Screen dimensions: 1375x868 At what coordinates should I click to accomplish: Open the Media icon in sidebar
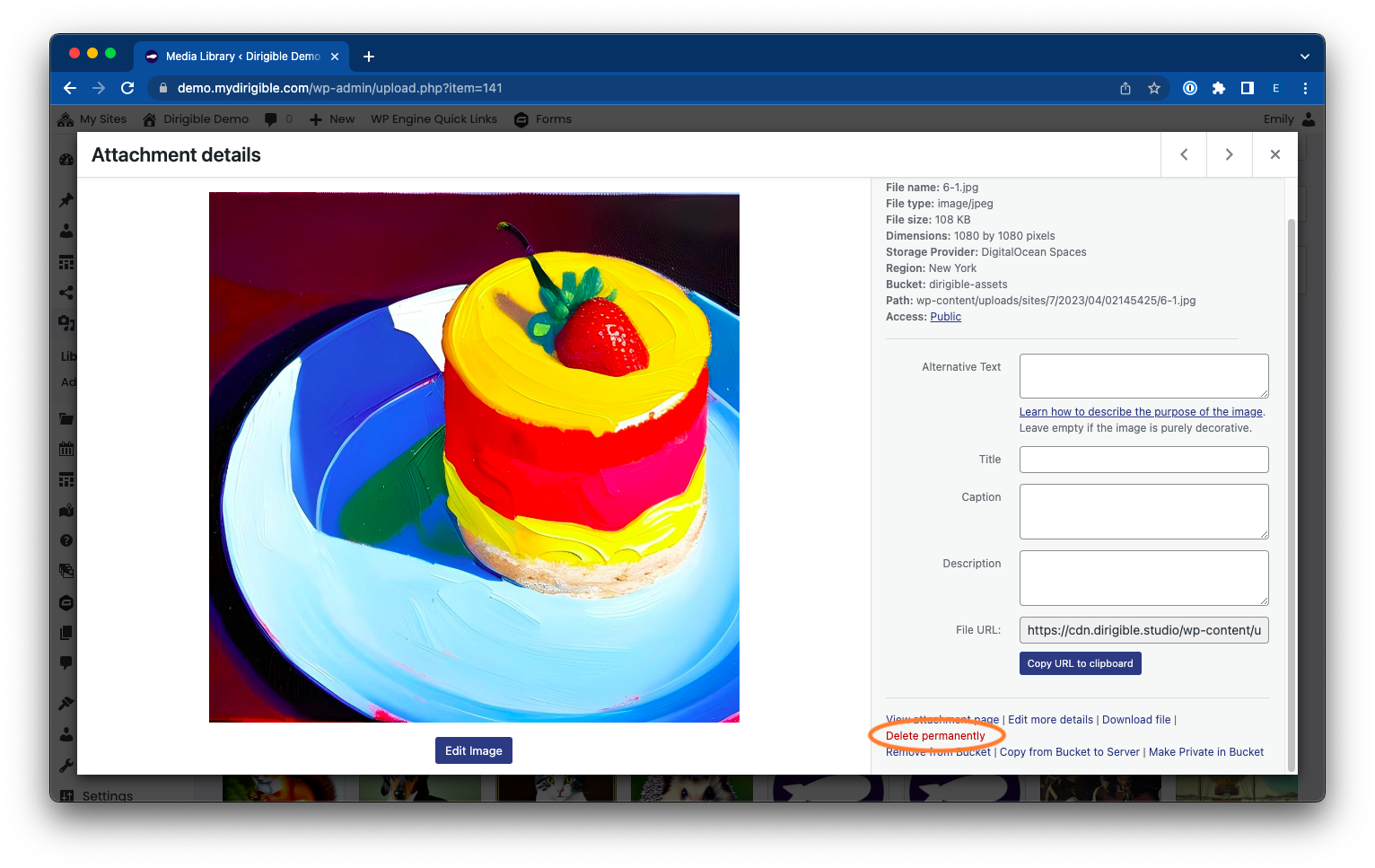pos(66,322)
